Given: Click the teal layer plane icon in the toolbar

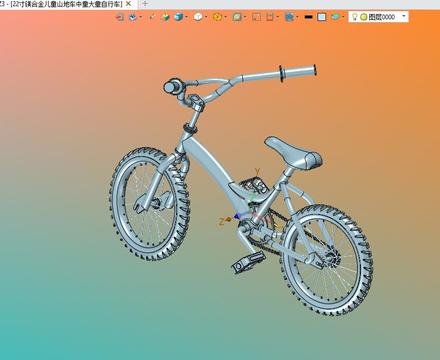Looking at the screenshot, I should coord(335,17).
